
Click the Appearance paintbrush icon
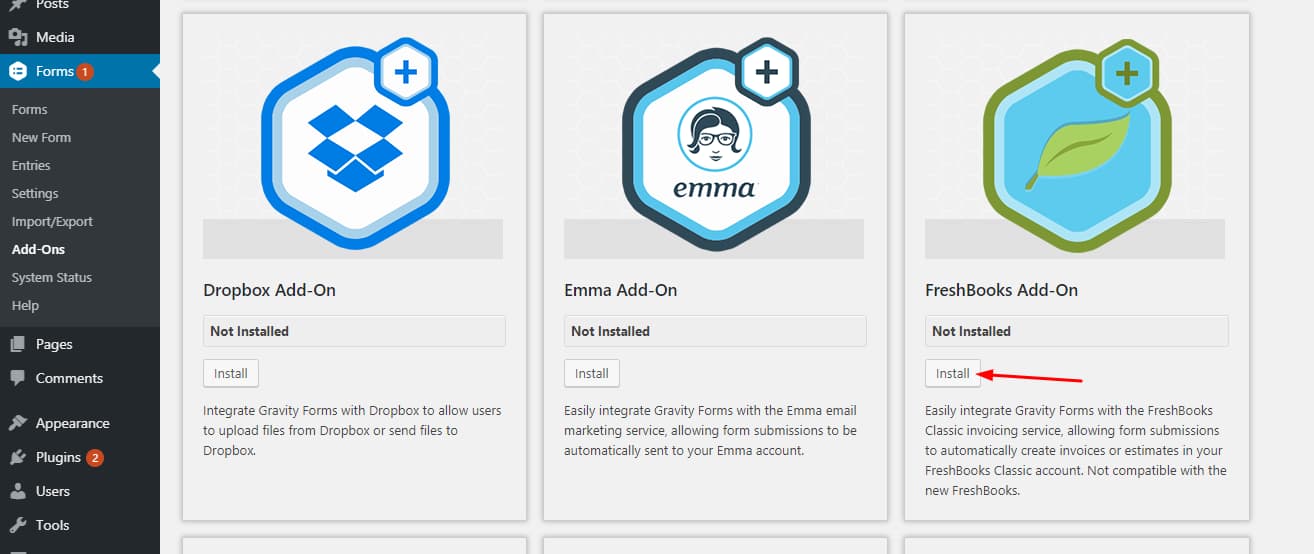pyautogui.click(x=18, y=423)
